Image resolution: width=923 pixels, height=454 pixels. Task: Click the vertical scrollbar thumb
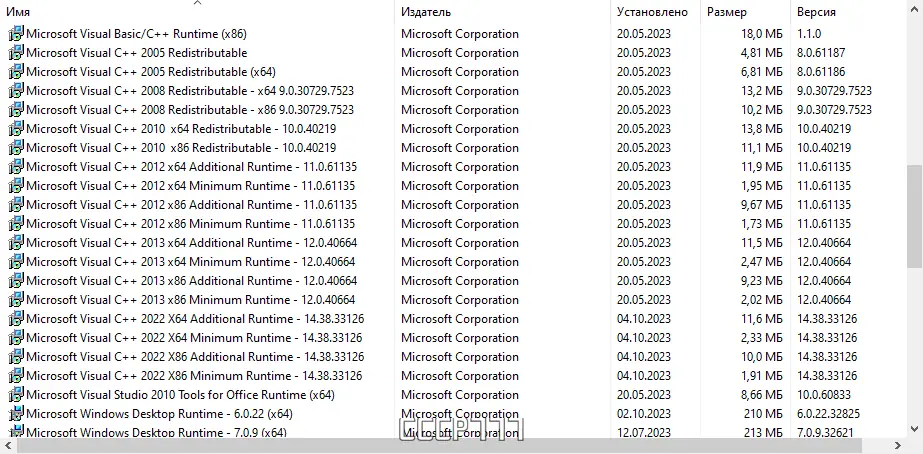(x=914, y=216)
